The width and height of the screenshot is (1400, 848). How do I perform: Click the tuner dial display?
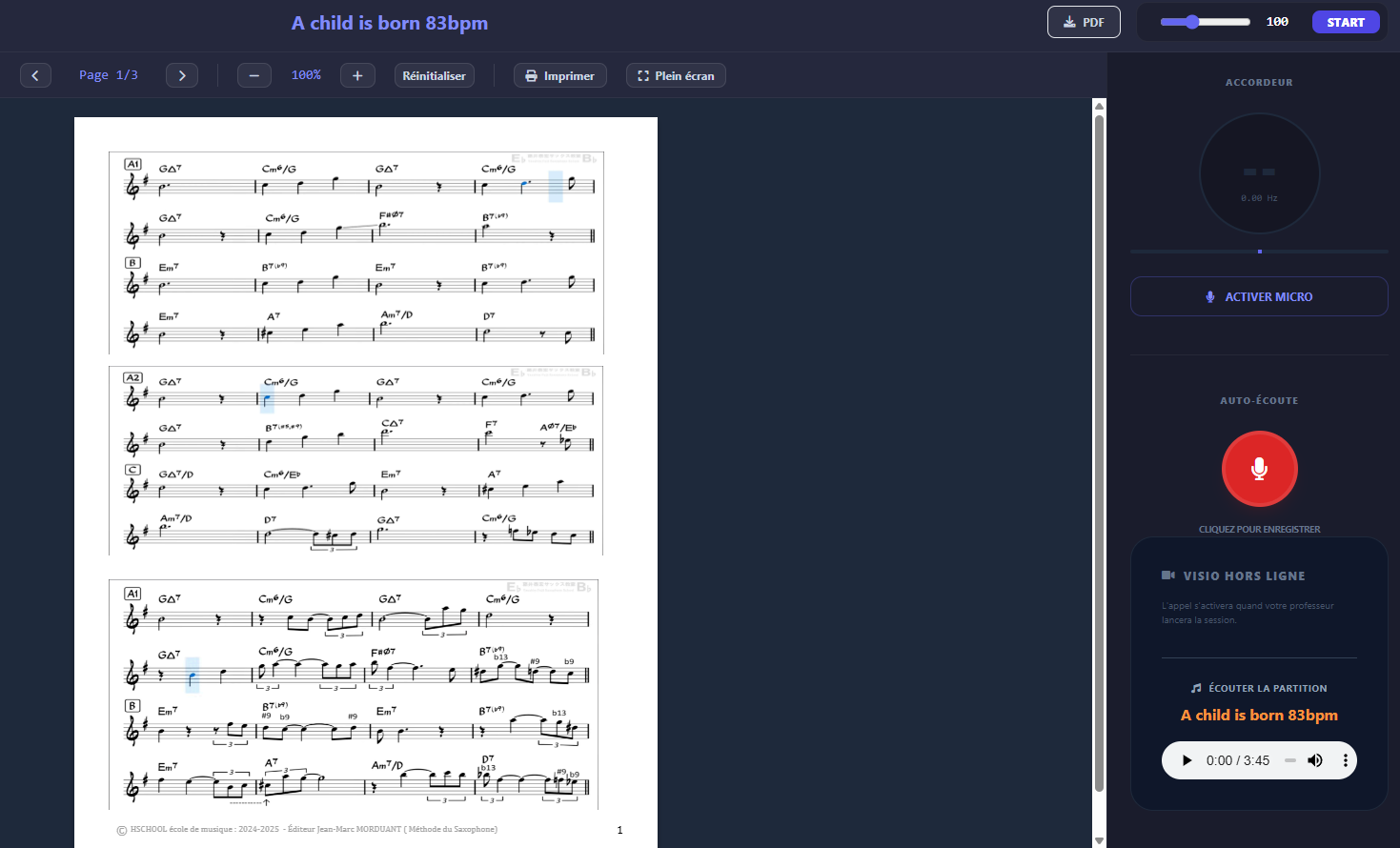[1260, 173]
